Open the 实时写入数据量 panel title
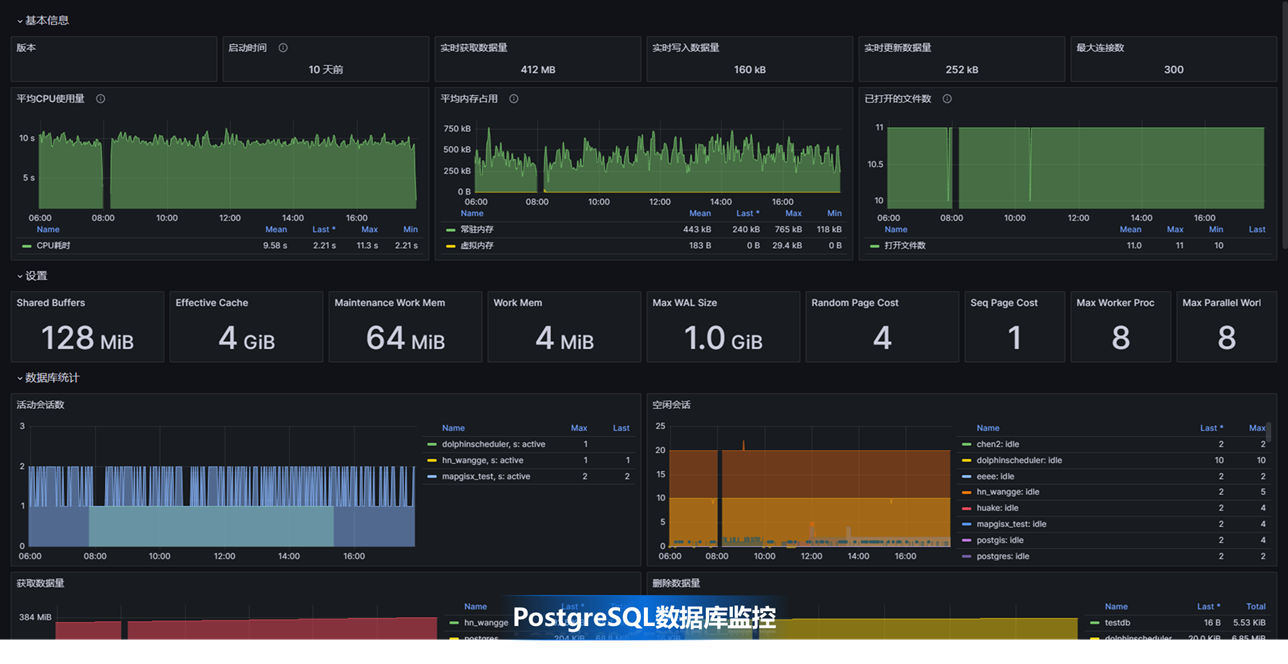 point(686,48)
